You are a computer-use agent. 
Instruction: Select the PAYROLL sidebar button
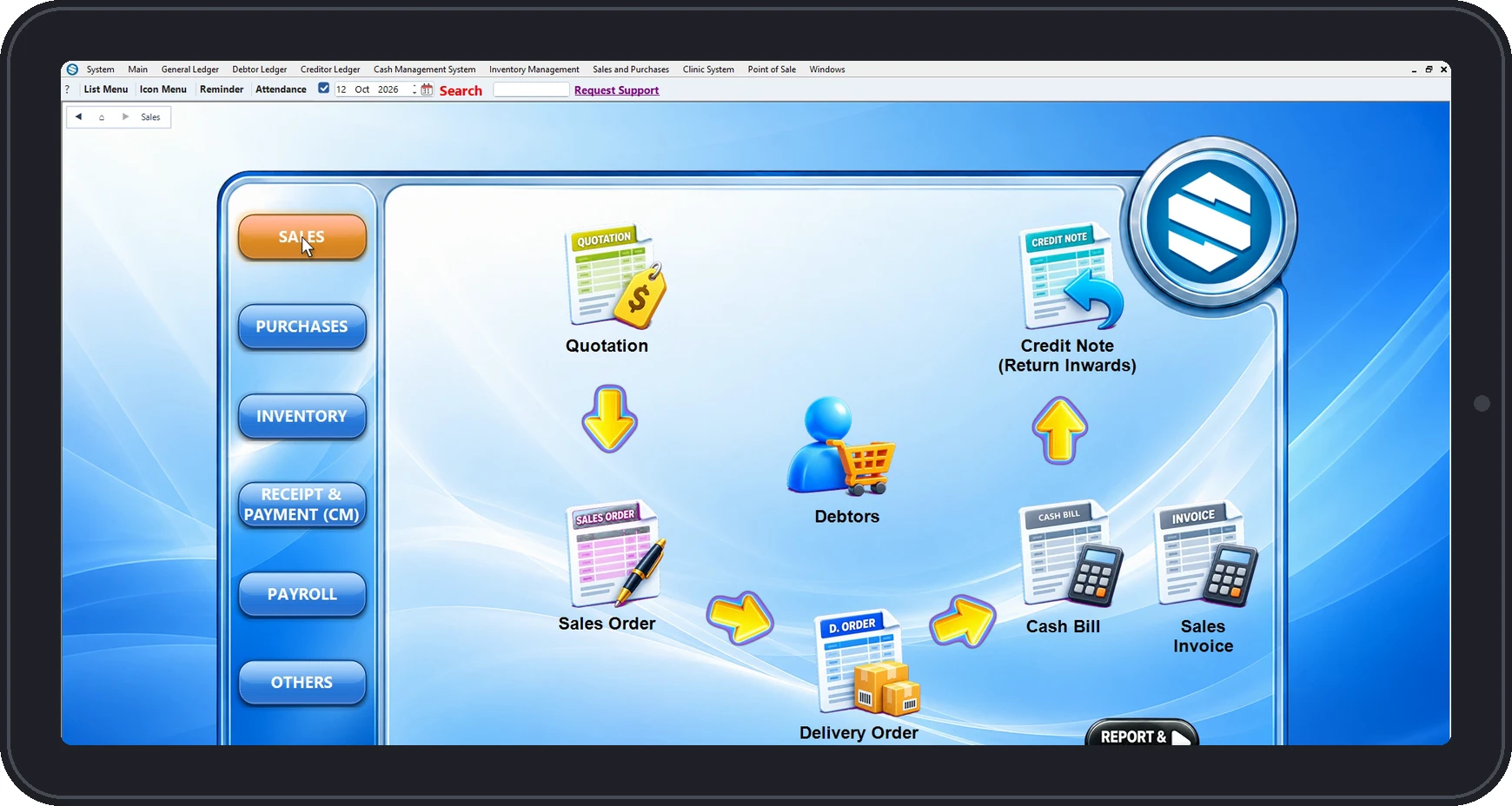(302, 594)
